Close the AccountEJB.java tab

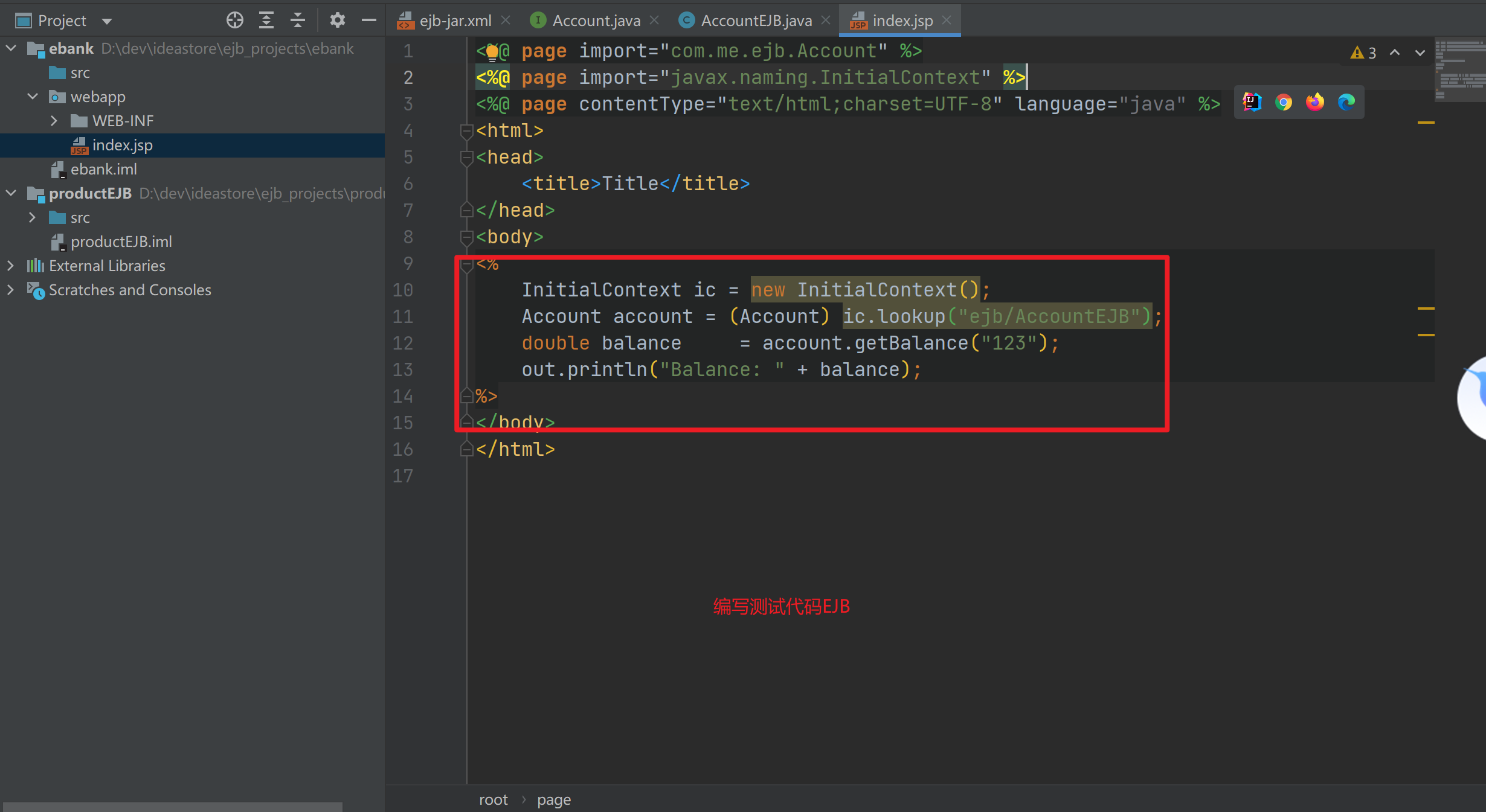click(x=826, y=21)
